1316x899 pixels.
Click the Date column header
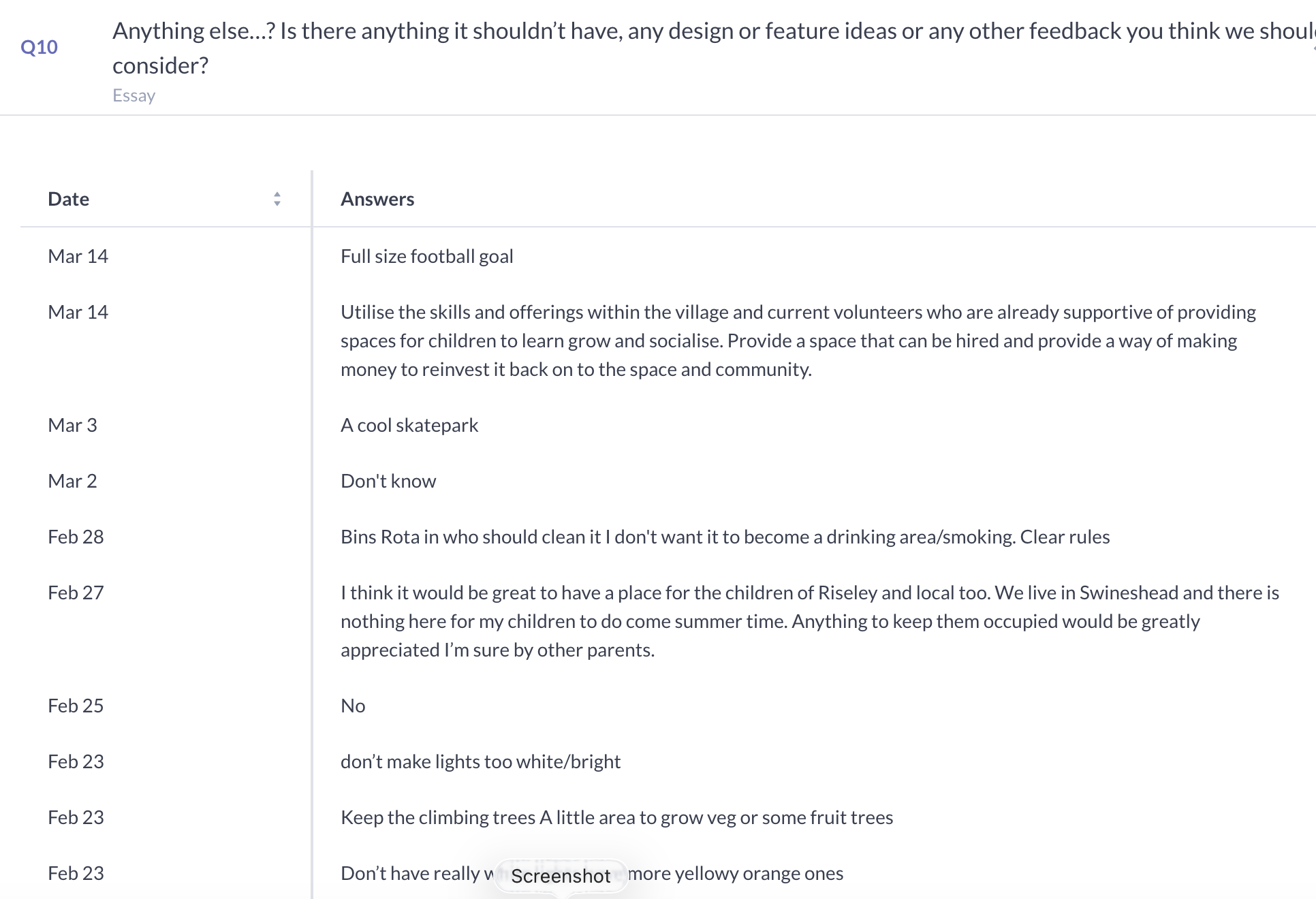69,199
